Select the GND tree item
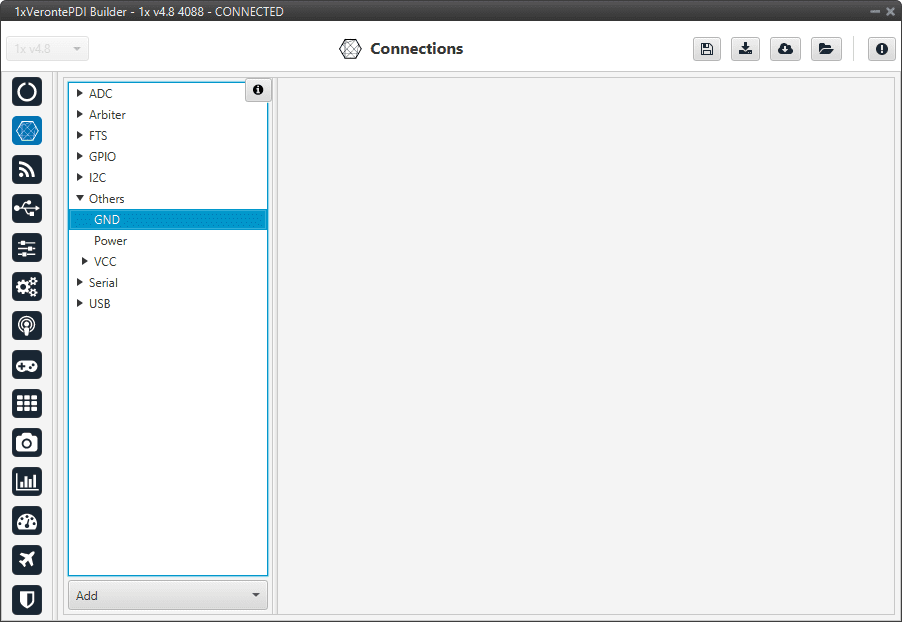Viewport: 902px width, 622px height. [168, 219]
